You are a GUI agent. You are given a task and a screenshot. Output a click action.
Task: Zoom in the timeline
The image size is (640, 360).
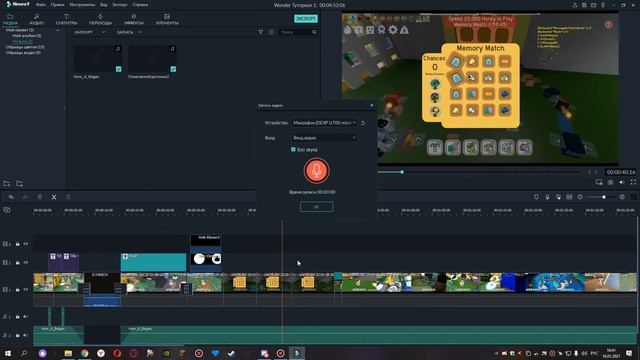[x=622, y=197]
